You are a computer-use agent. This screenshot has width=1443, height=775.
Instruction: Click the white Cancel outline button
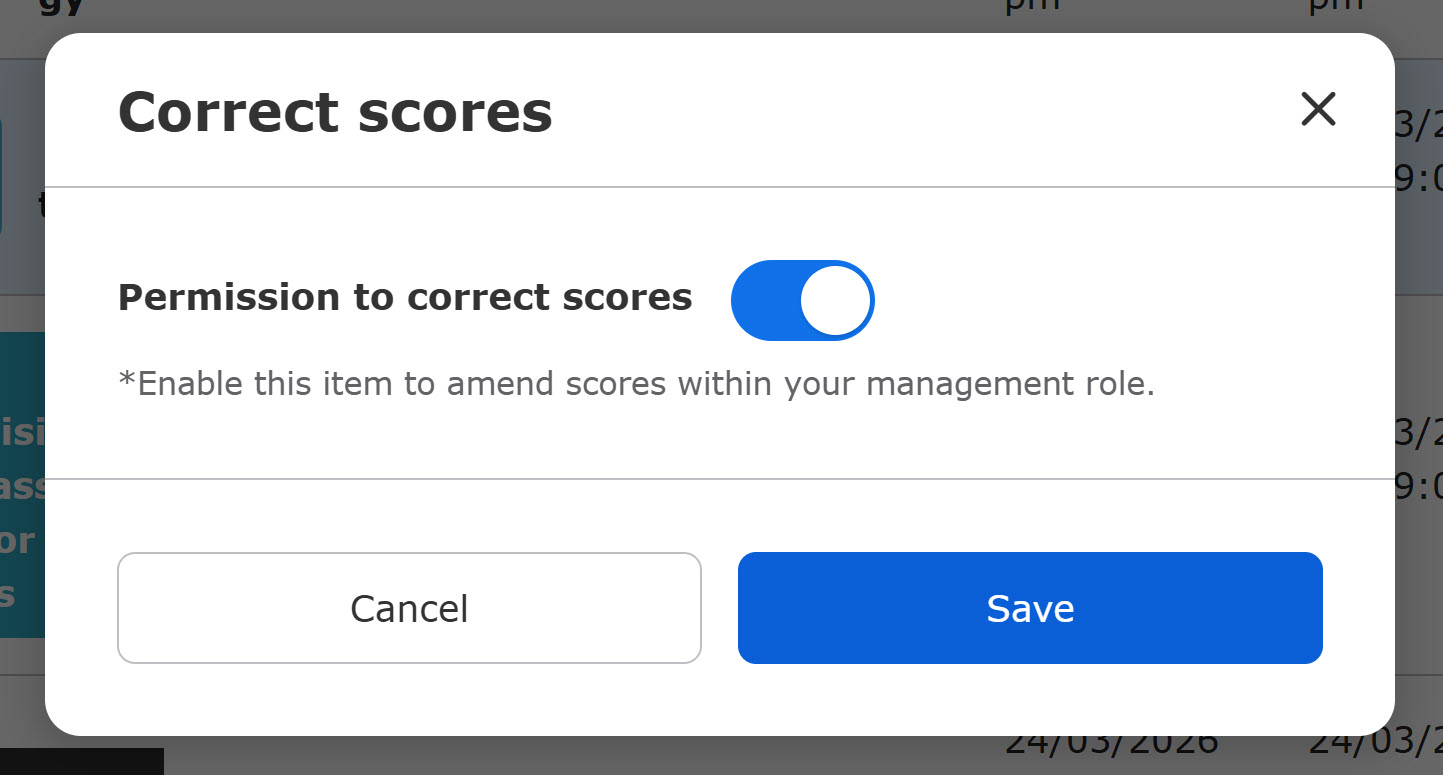409,608
